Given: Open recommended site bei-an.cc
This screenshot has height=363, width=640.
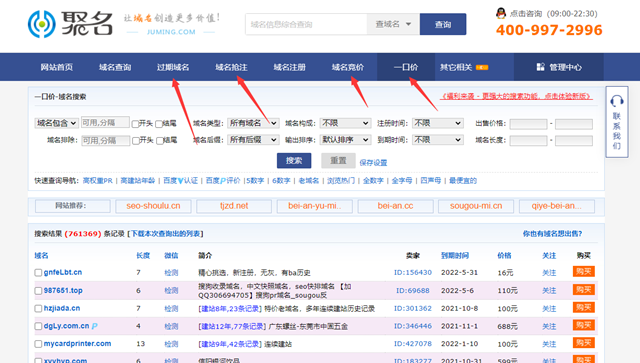Looking at the screenshot, I should click(396, 206).
